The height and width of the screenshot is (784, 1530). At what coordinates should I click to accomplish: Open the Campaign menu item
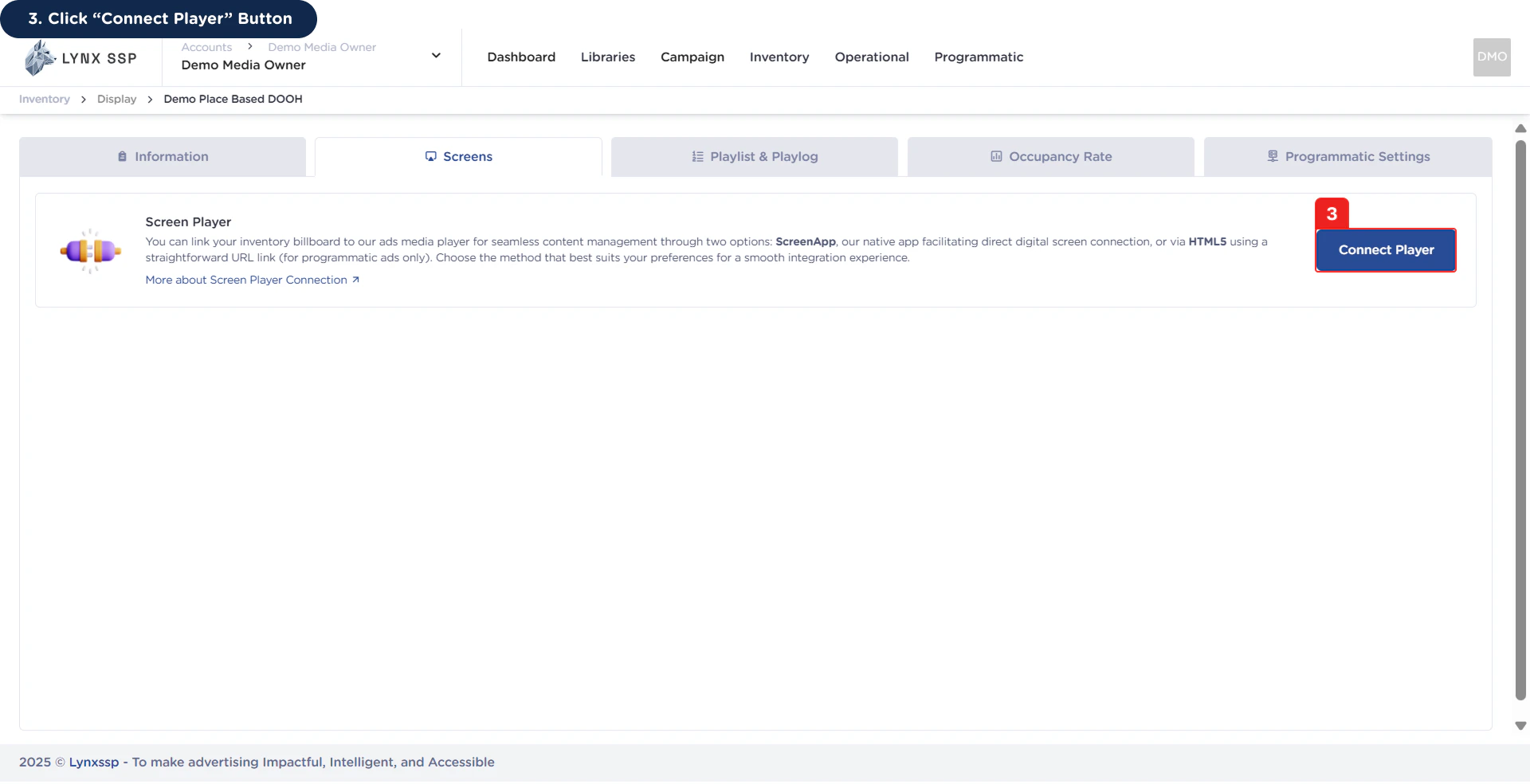click(692, 57)
